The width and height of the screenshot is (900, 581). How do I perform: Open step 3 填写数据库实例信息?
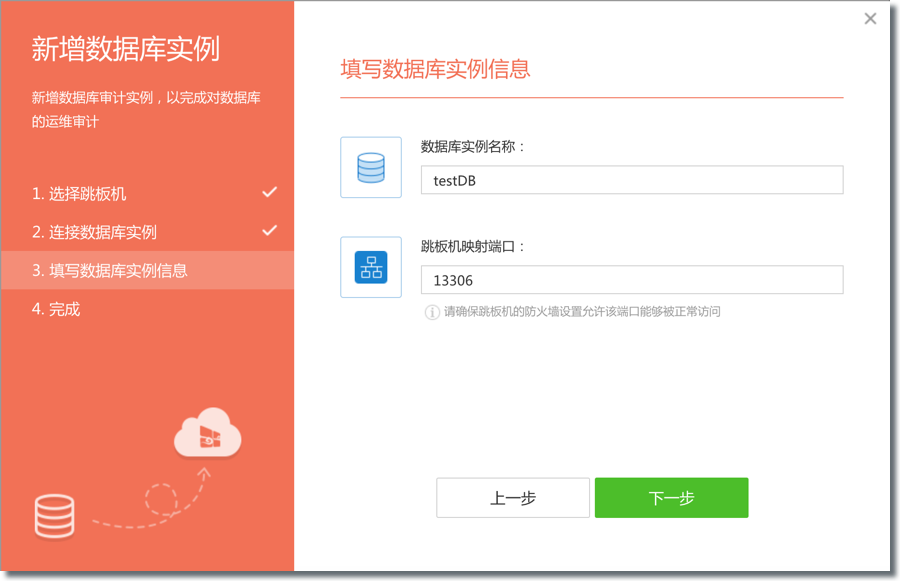coord(110,270)
